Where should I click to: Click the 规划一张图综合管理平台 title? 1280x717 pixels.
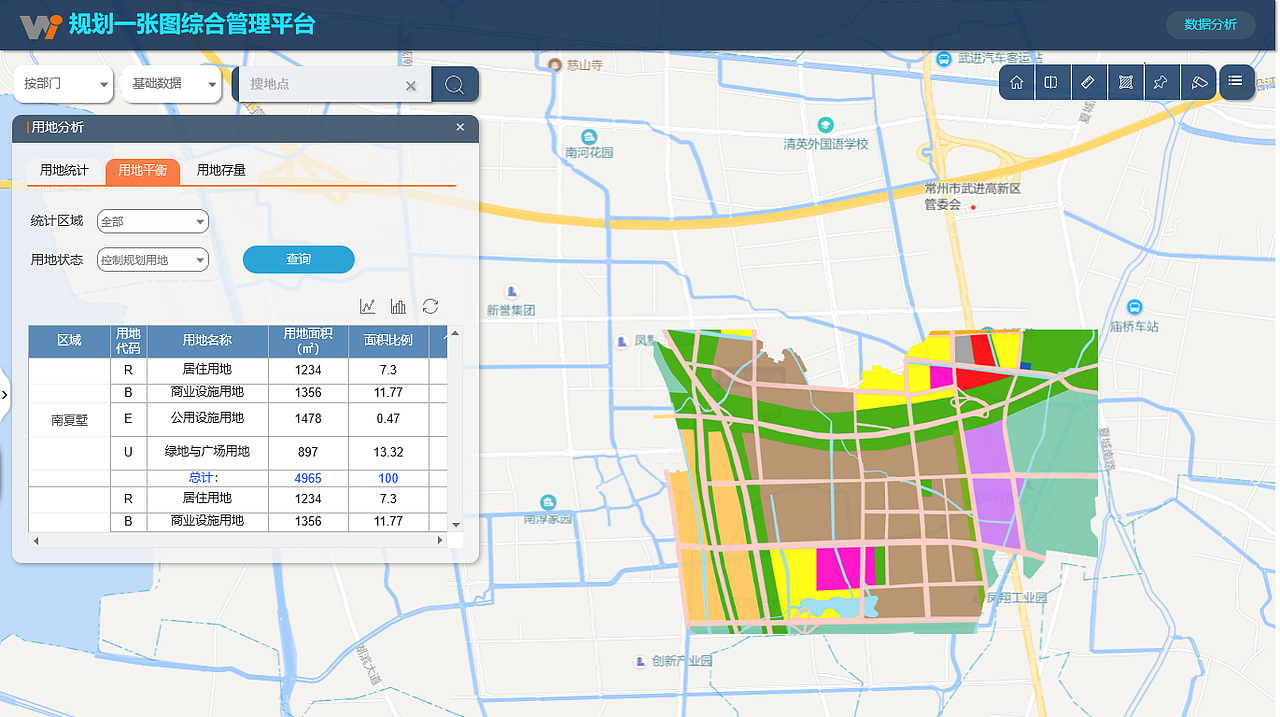pos(192,25)
